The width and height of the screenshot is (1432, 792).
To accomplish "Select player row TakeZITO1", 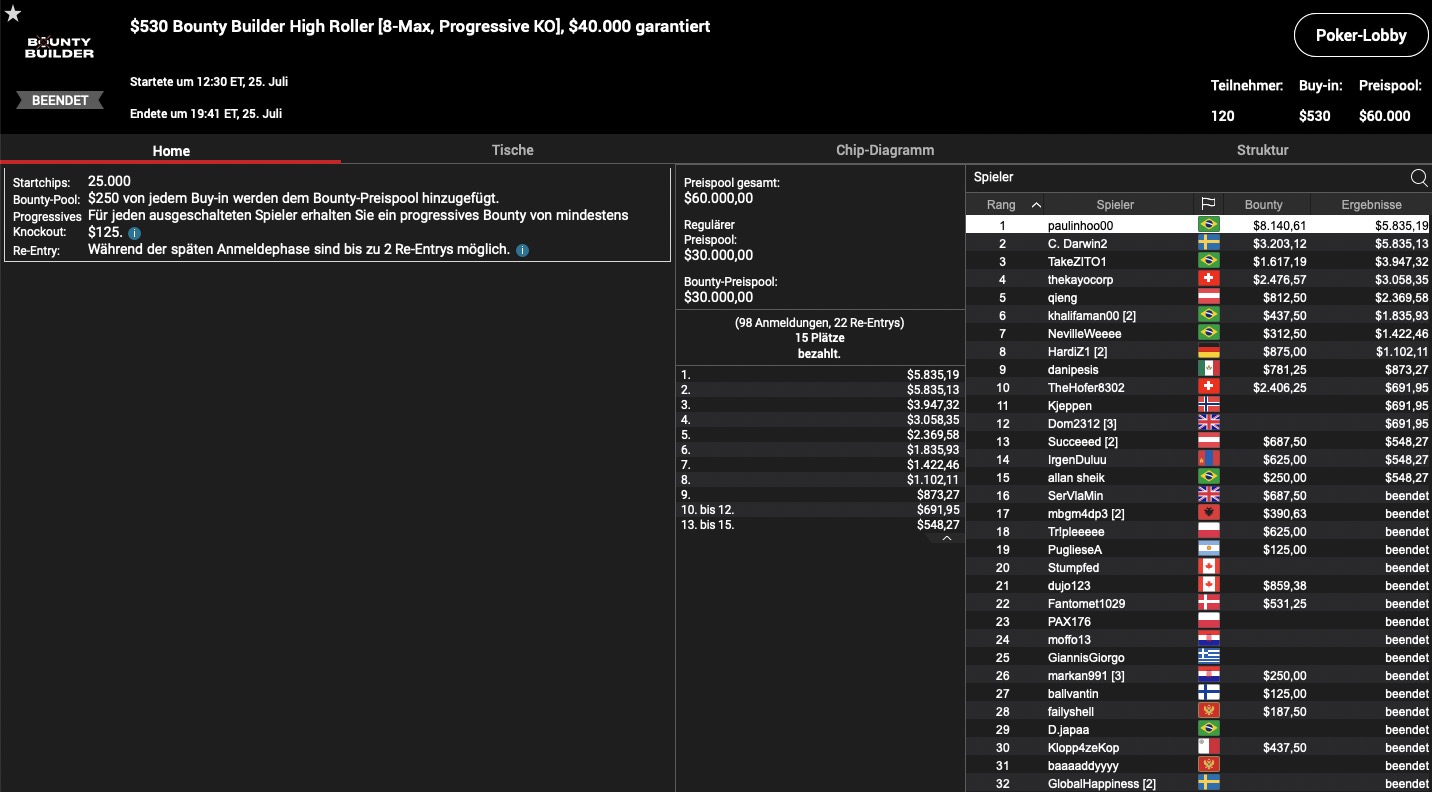I will [x=1077, y=262].
